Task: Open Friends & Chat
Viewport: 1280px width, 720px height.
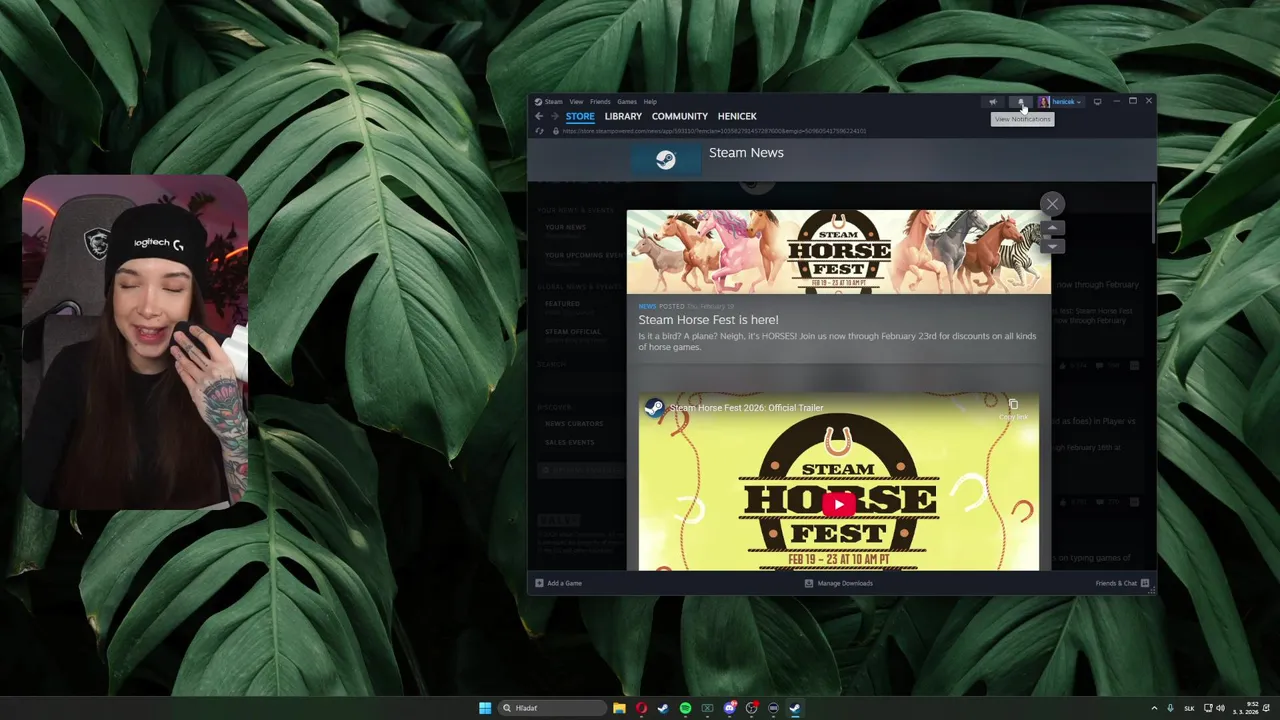Action: click(x=1122, y=583)
